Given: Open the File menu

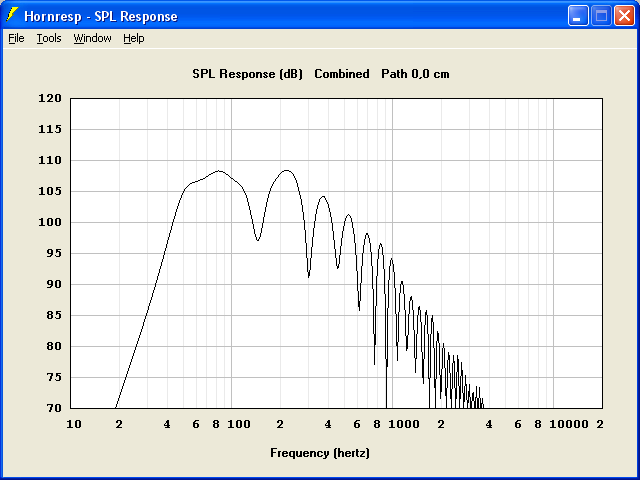Looking at the screenshot, I should coord(16,38).
